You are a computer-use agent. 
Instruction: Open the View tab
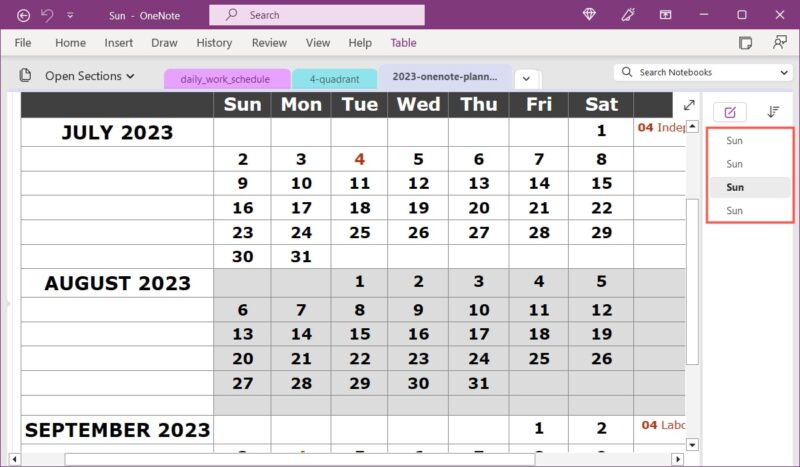coord(318,43)
